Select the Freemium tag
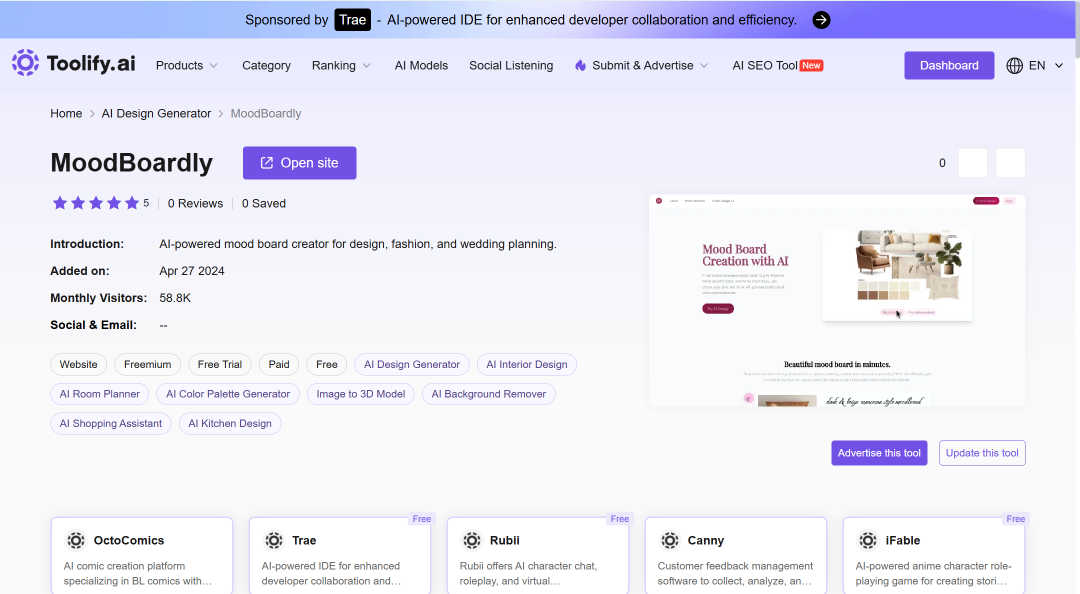Image resolution: width=1080 pixels, height=594 pixels. 147,365
